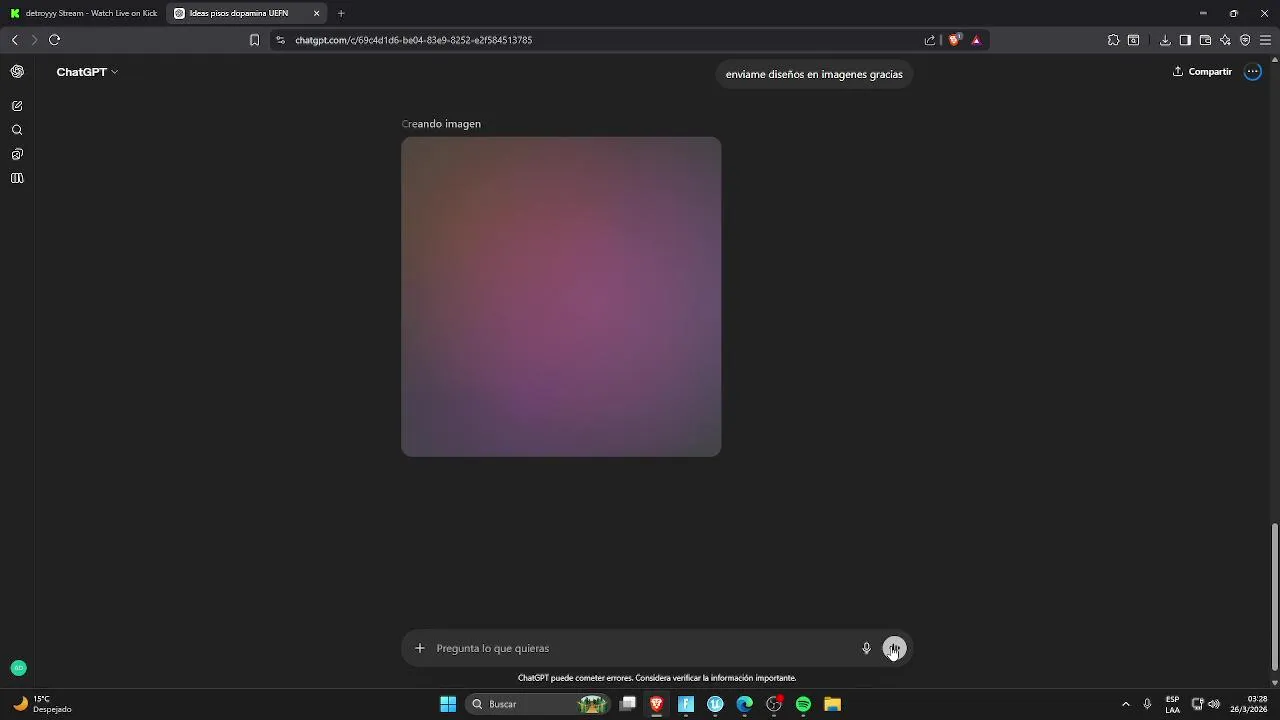Screen dimensions: 1280x720
Task: Open Spotify from the taskbar
Action: [803, 704]
